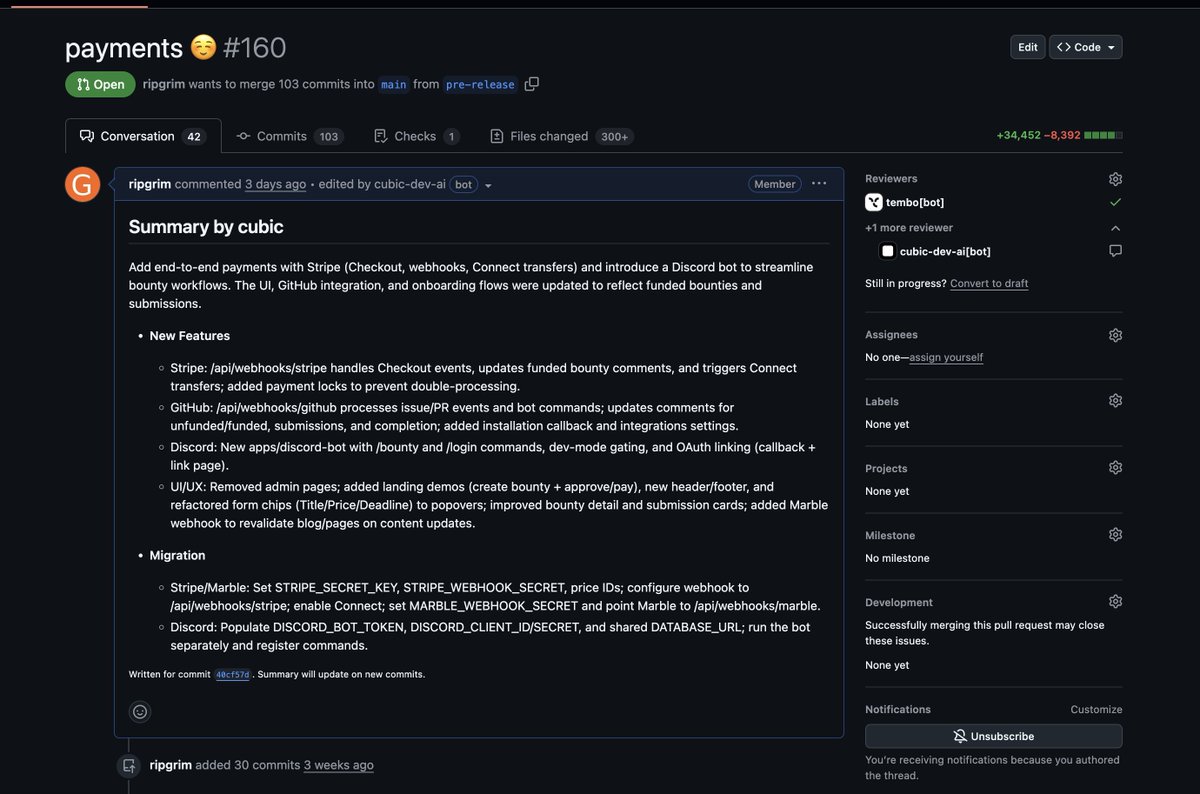Expand the comment edit history dropdown arrow
The height and width of the screenshot is (794, 1200).
(x=488, y=186)
